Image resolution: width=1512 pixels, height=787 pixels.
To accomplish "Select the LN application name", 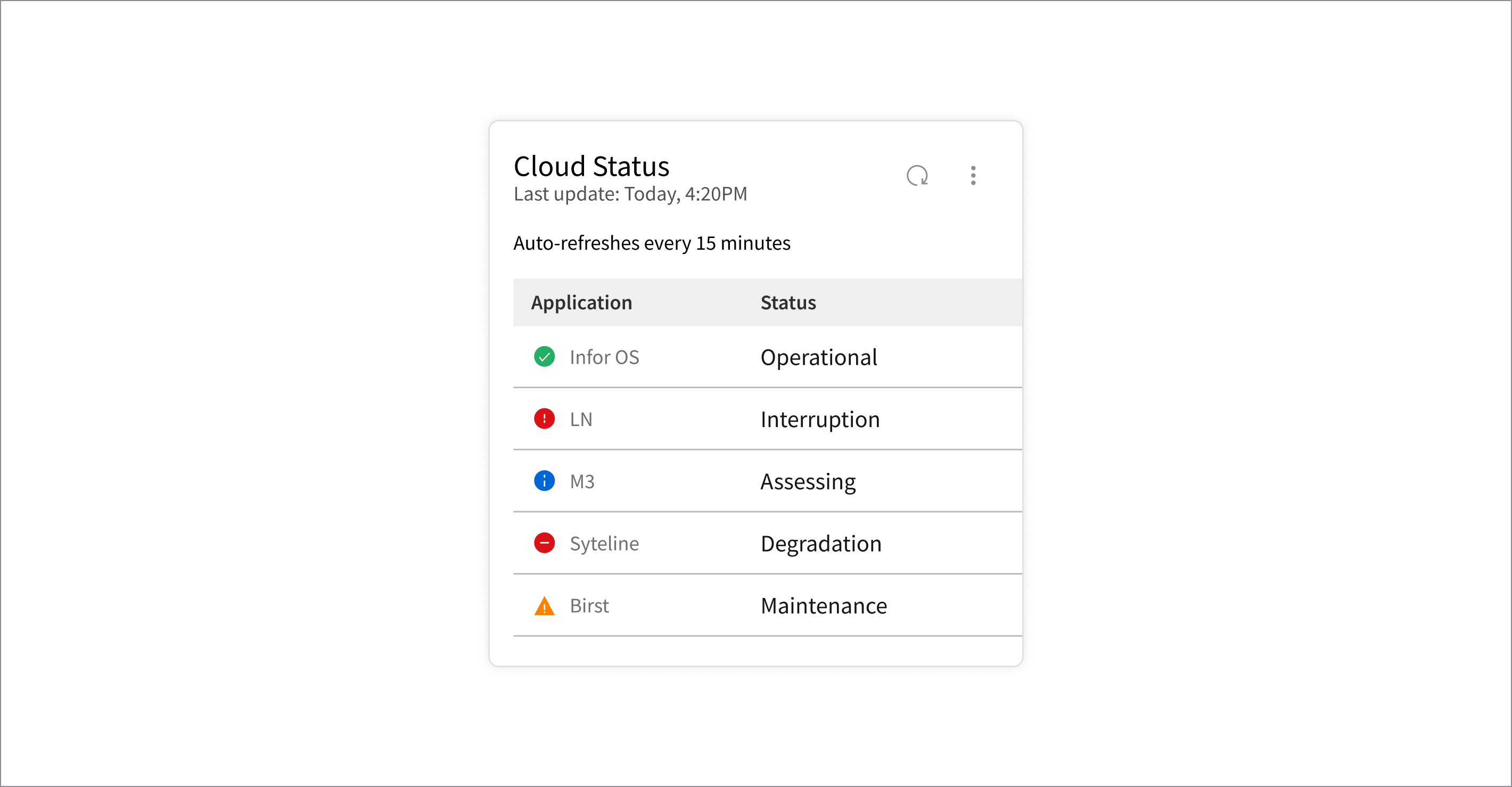I will pyautogui.click(x=581, y=420).
